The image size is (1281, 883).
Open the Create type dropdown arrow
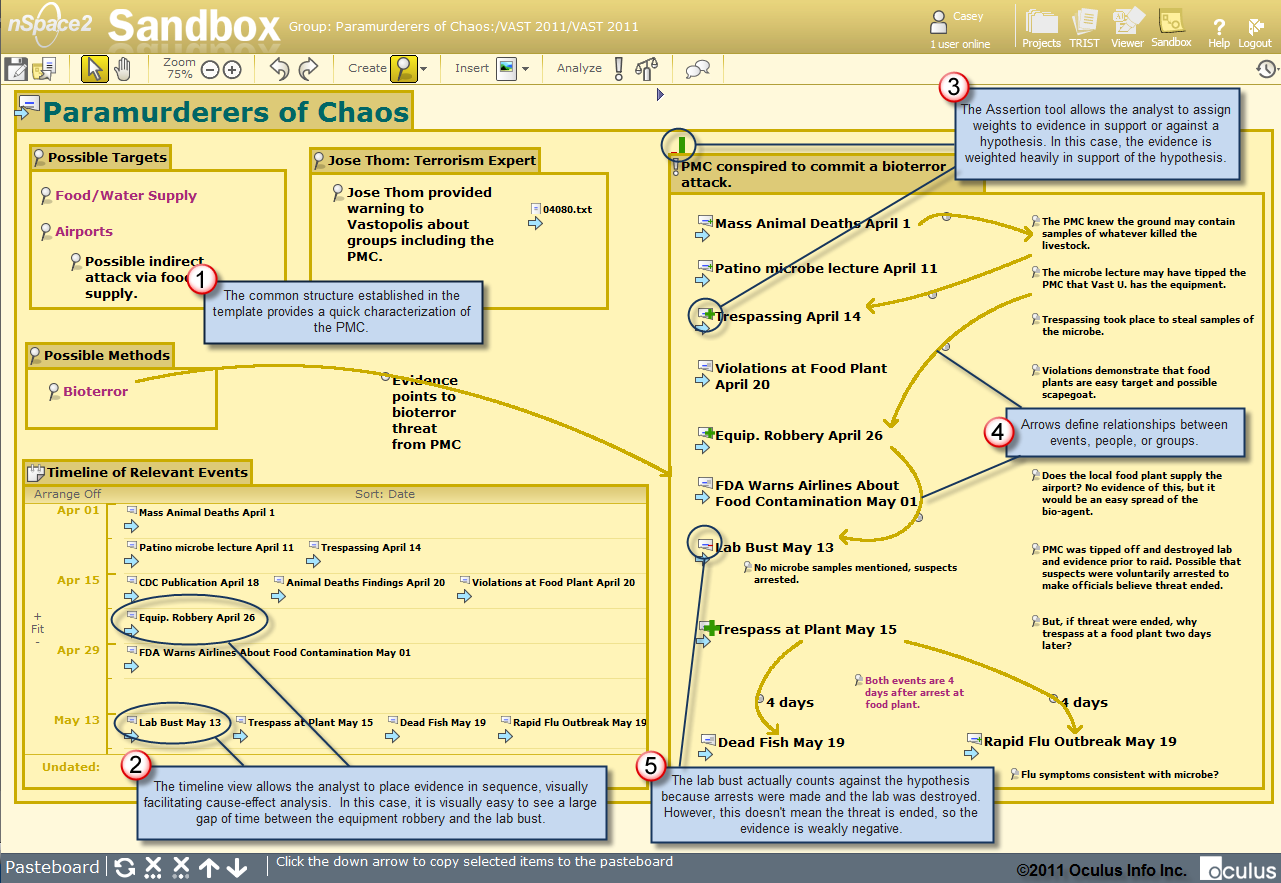[424, 69]
